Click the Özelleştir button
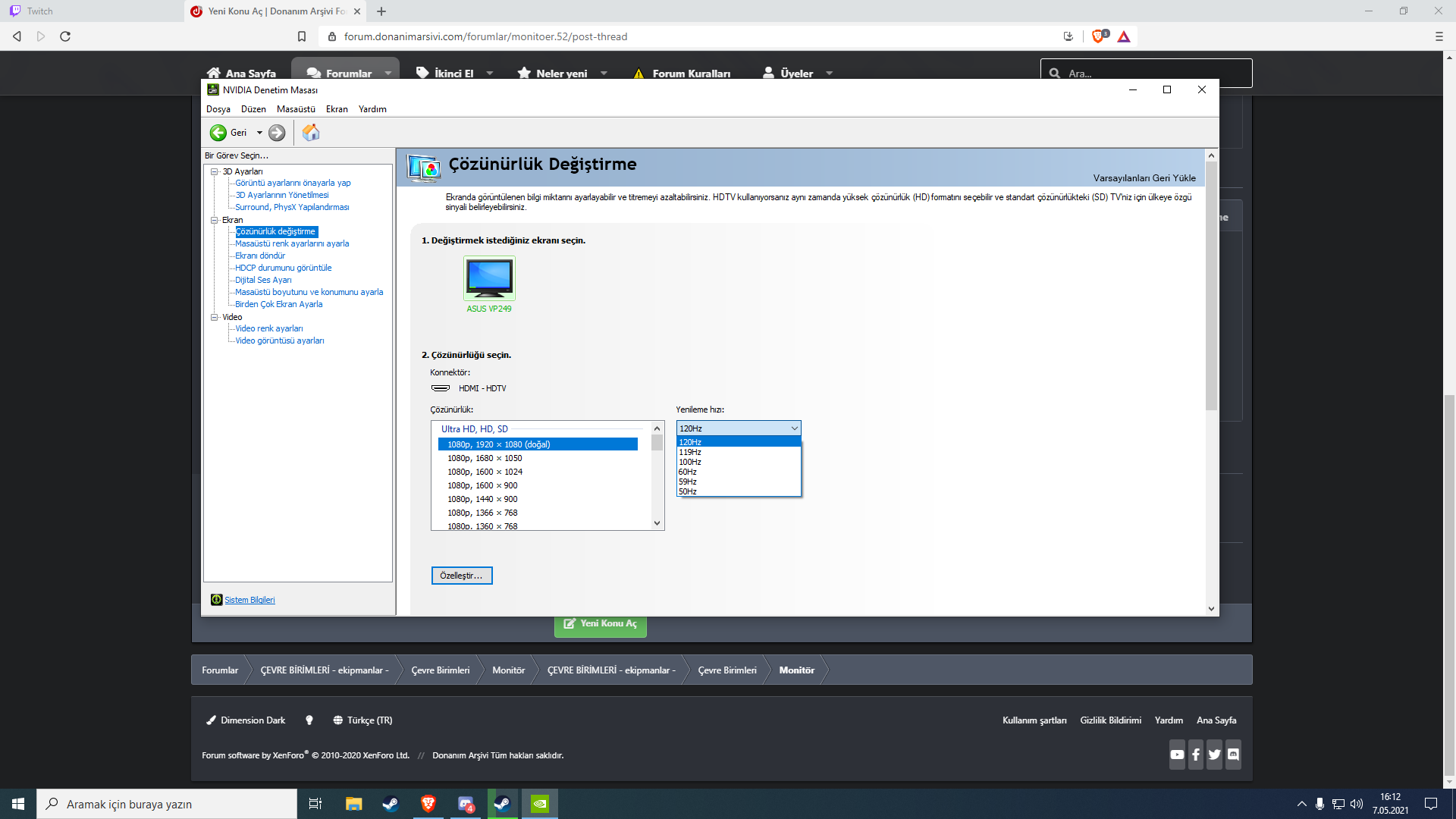1456x819 pixels. click(x=462, y=576)
